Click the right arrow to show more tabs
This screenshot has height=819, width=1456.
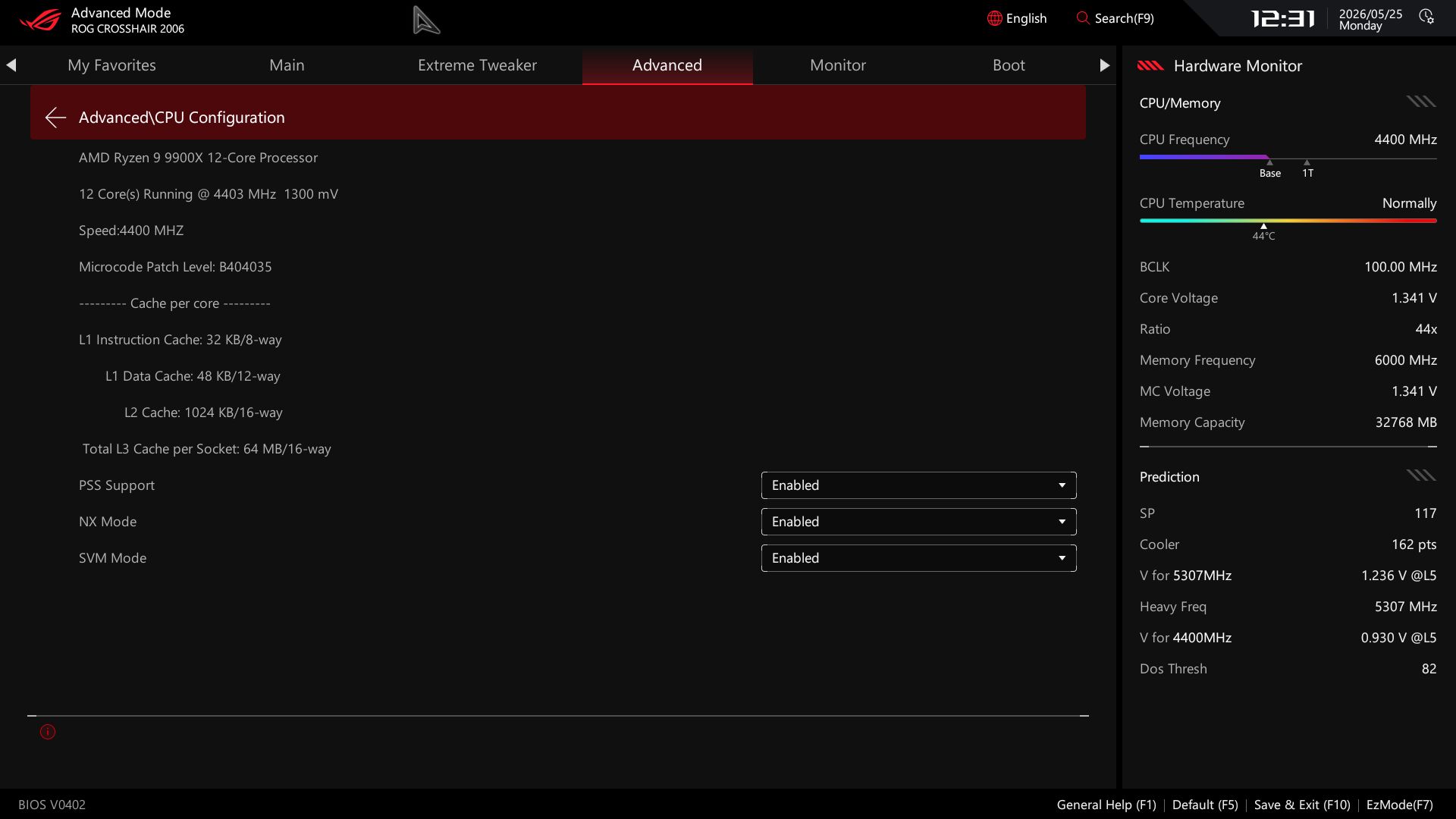click(x=1104, y=65)
